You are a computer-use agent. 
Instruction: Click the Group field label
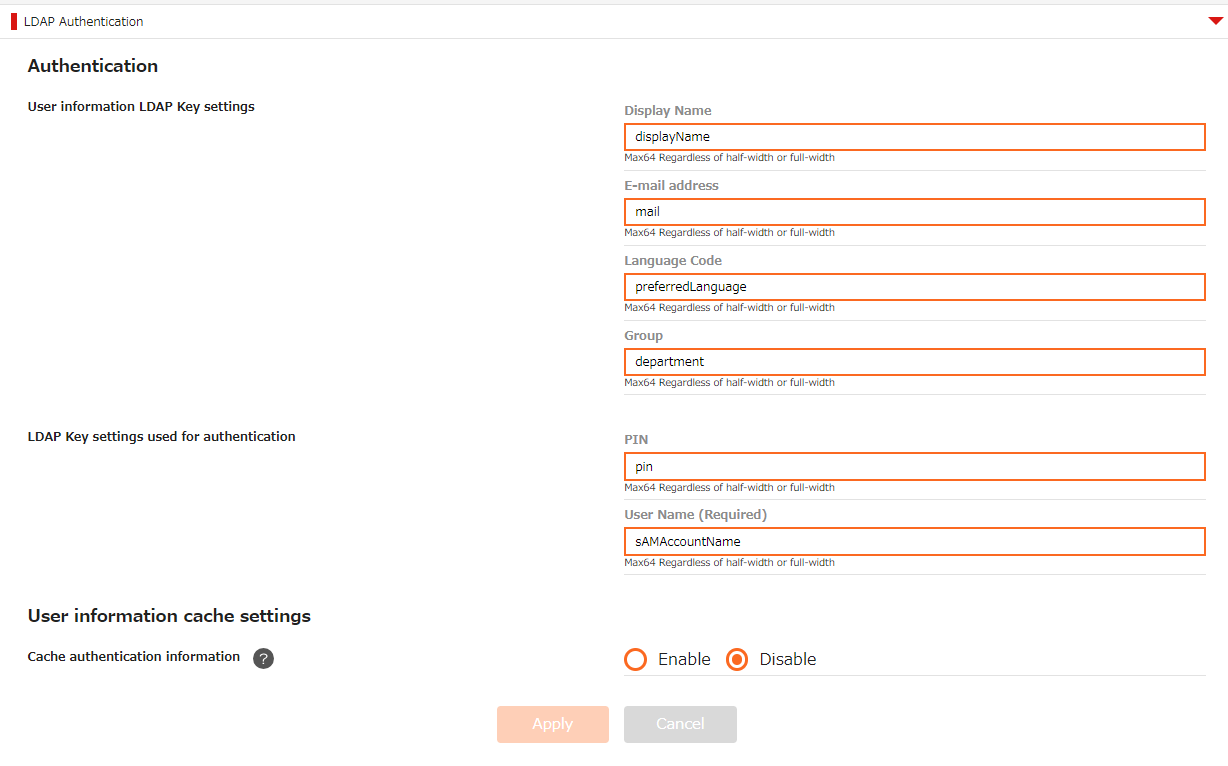click(x=643, y=336)
